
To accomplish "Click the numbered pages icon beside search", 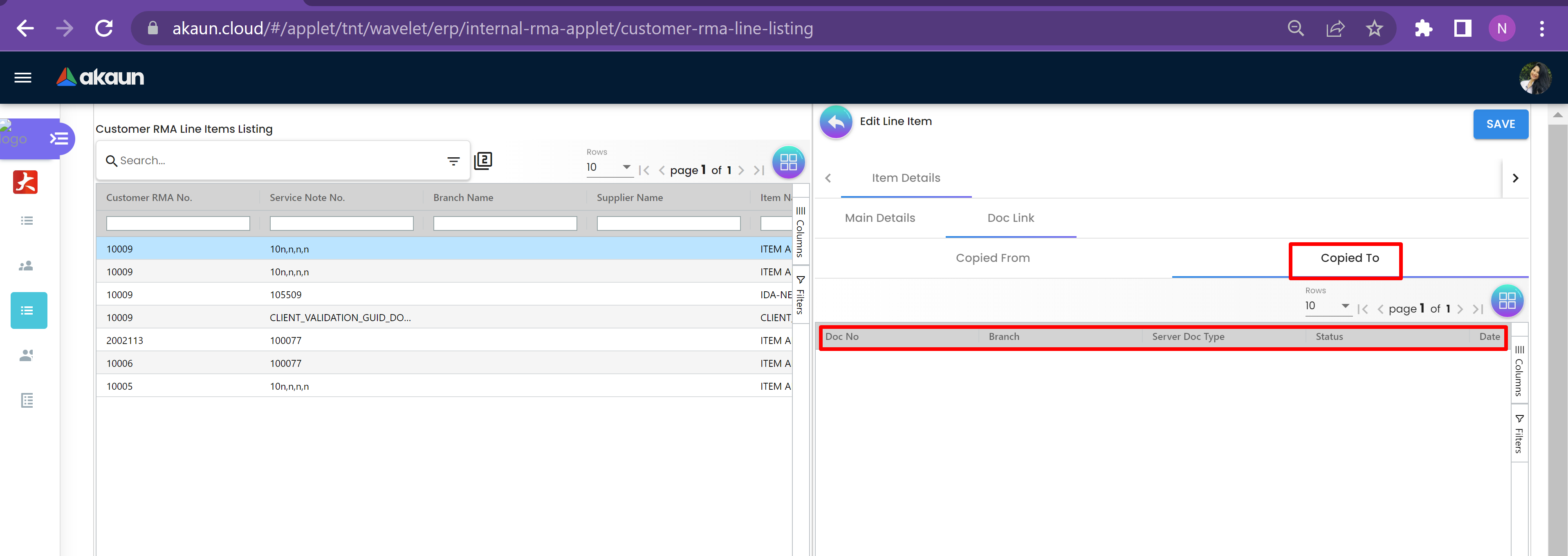I will coord(483,161).
